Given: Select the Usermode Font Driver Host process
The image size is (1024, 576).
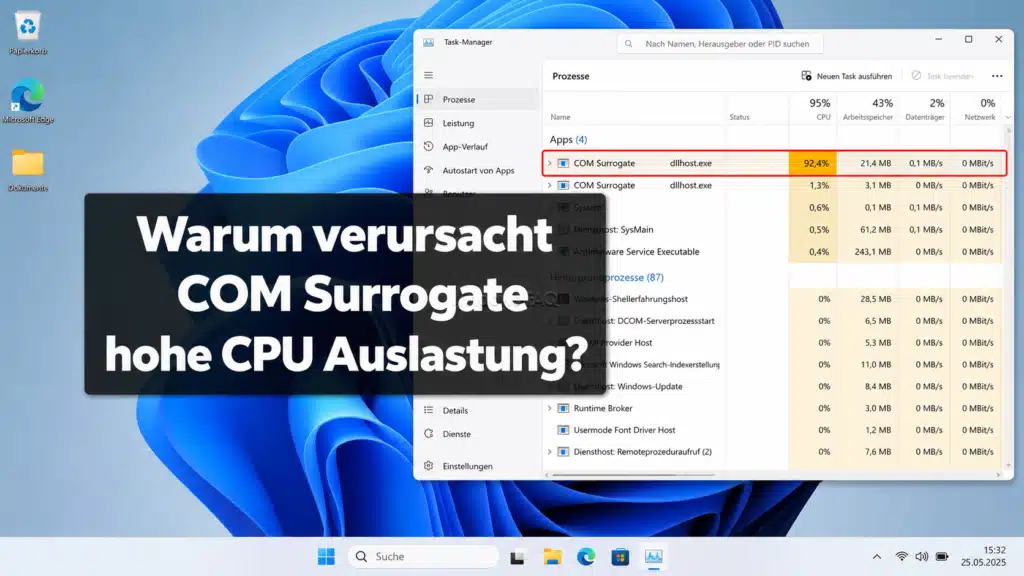Looking at the screenshot, I should click(774, 430).
